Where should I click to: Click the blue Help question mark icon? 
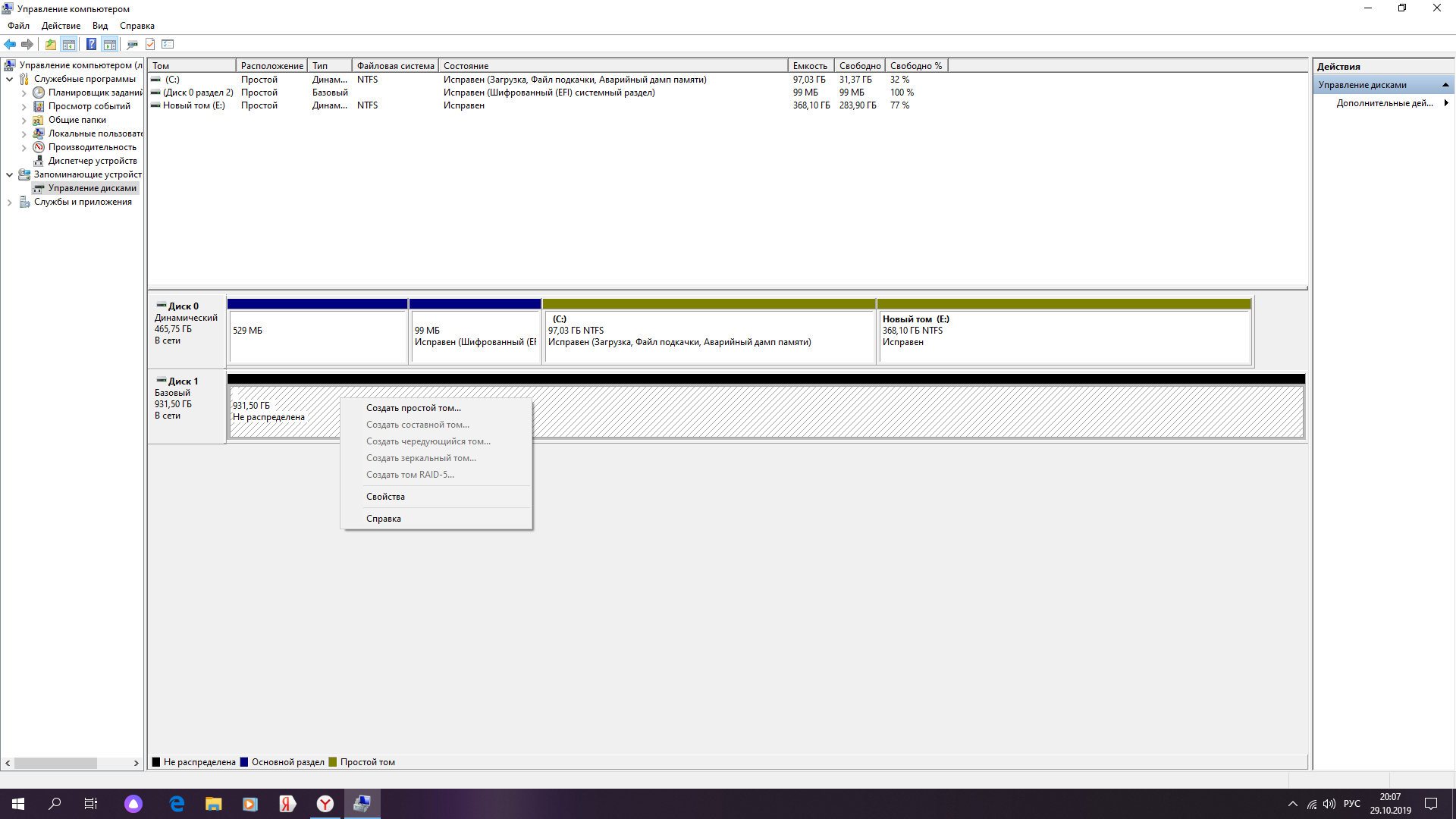91,44
